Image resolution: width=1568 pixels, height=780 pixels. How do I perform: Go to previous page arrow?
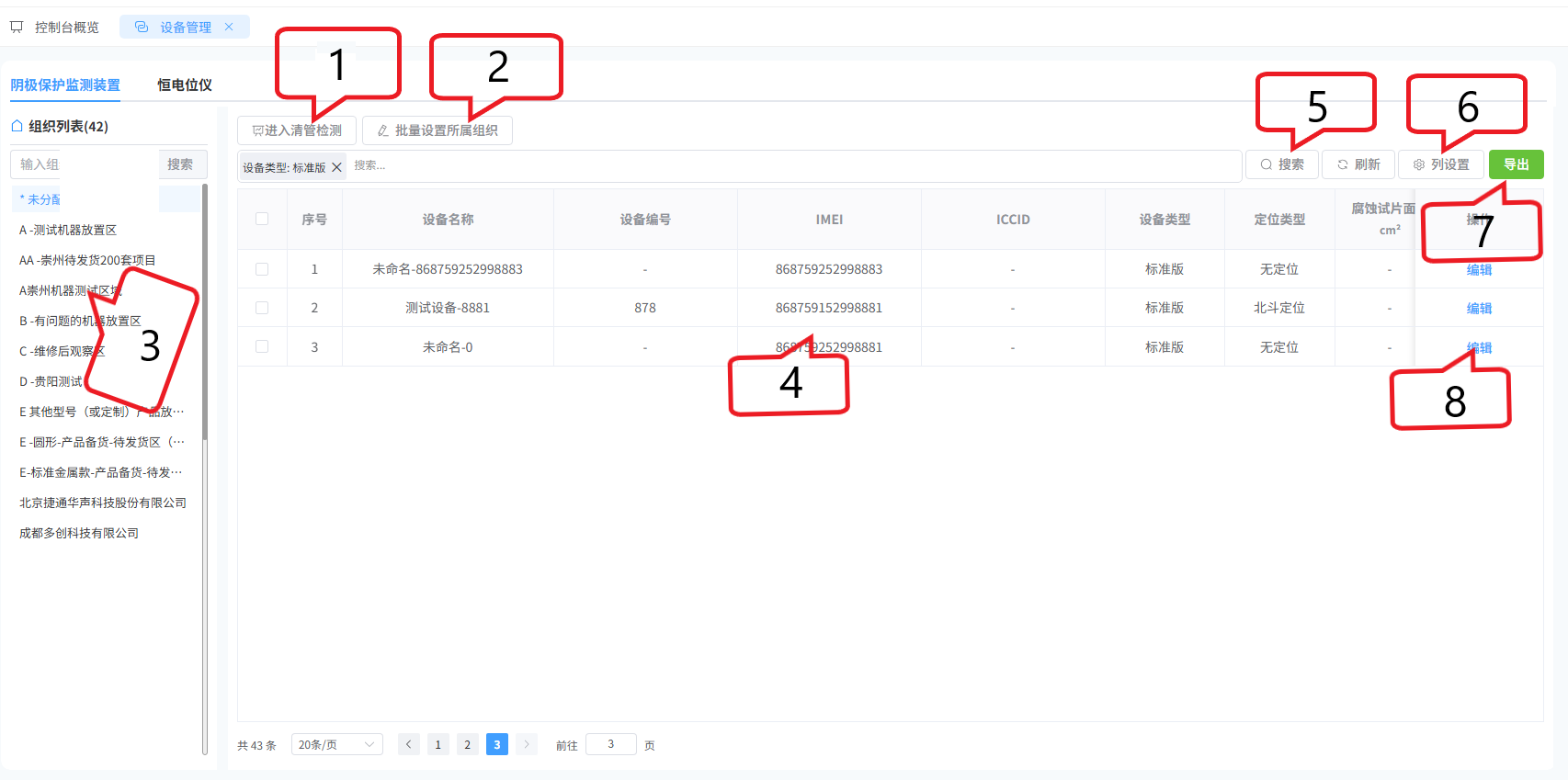409,744
